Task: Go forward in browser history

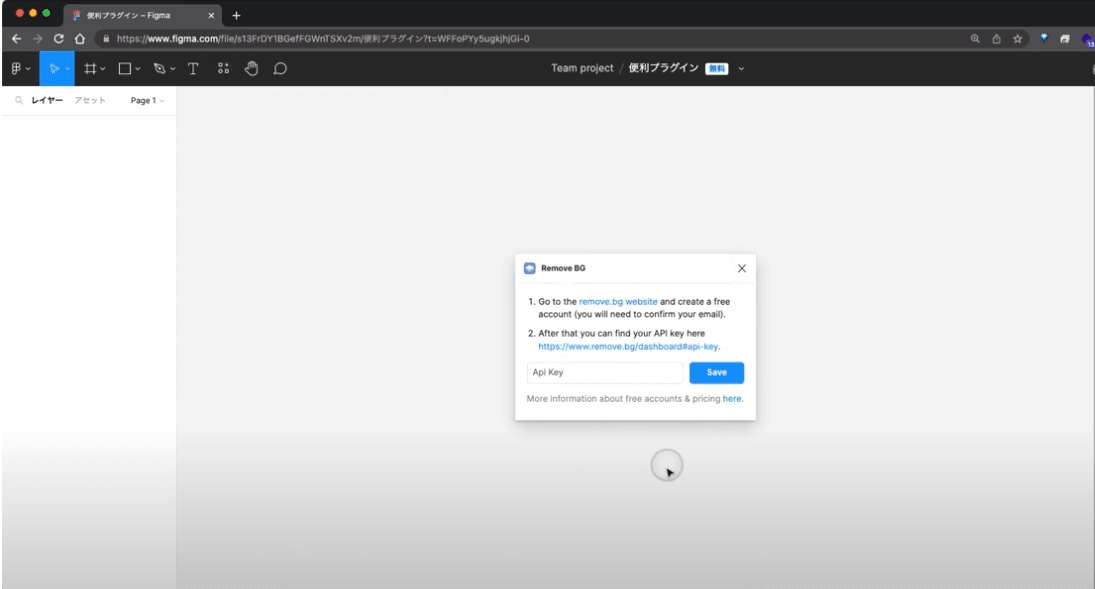Action: (x=38, y=38)
